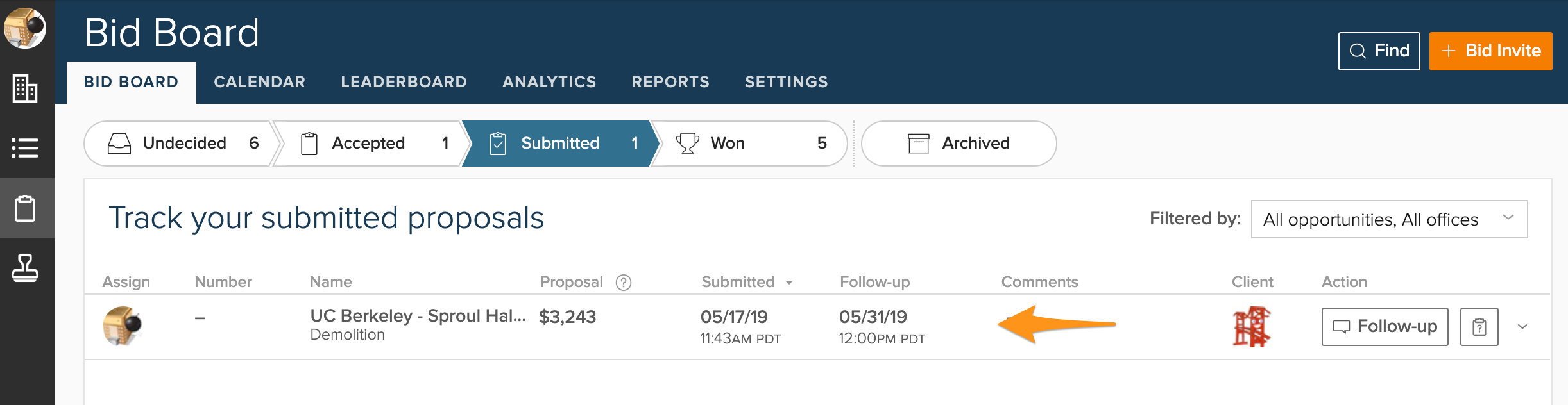1568x405 pixels.
Task: Select the clipboard icon in sidebar
Action: coord(25,208)
